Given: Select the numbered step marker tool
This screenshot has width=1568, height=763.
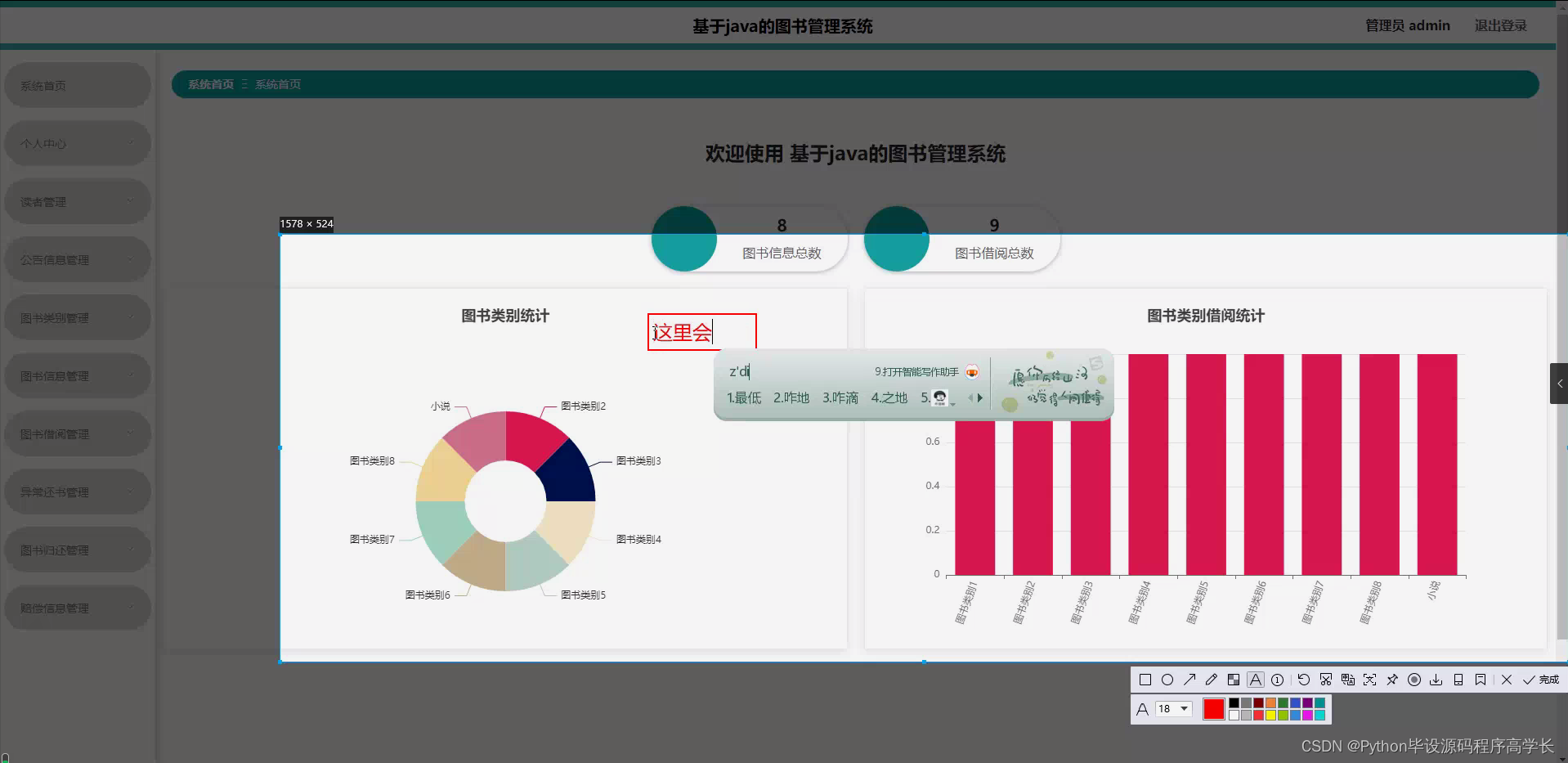Looking at the screenshot, I should click(x=1277, y=680).
